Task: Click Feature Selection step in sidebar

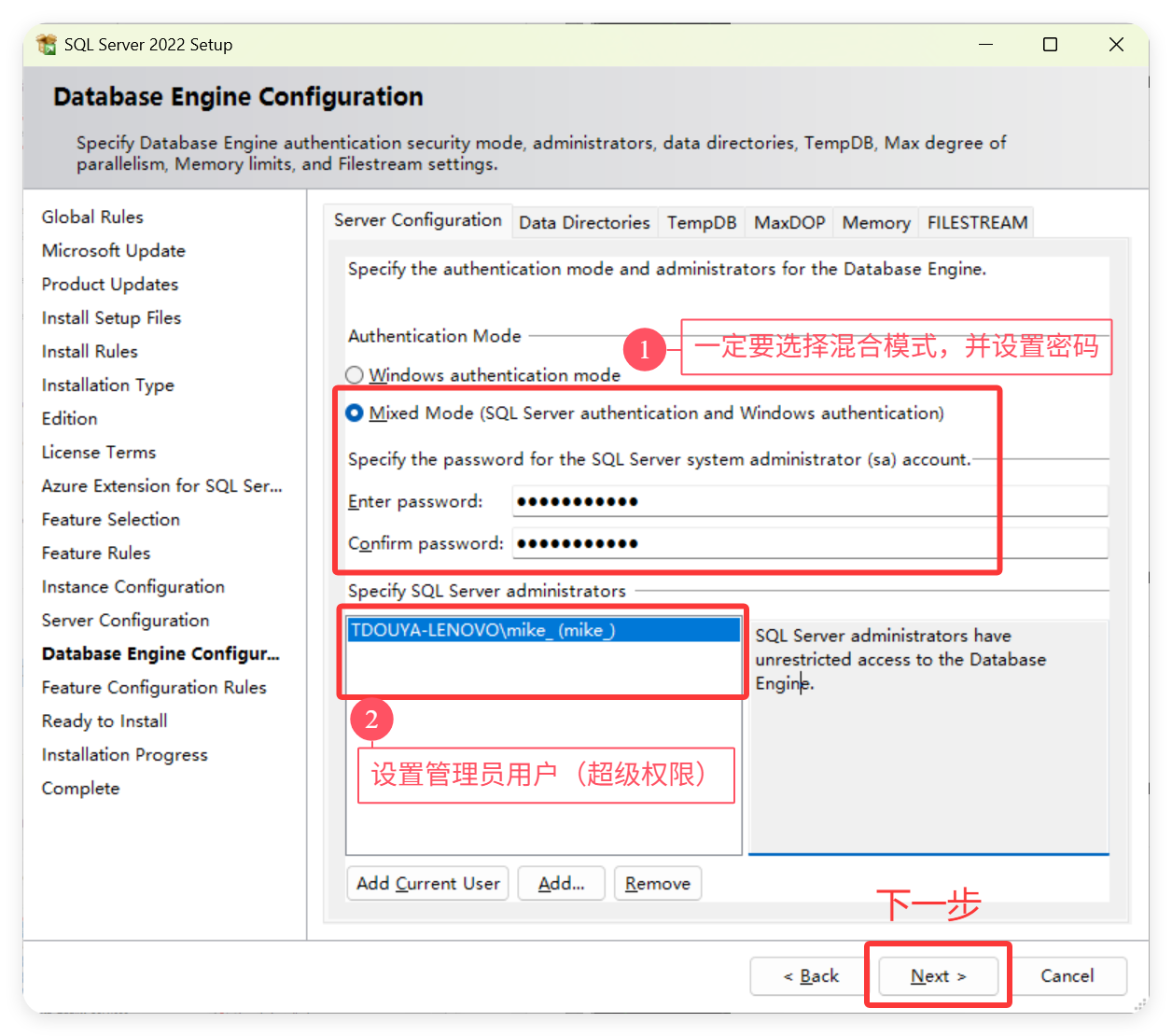Action: click(110, 519)
